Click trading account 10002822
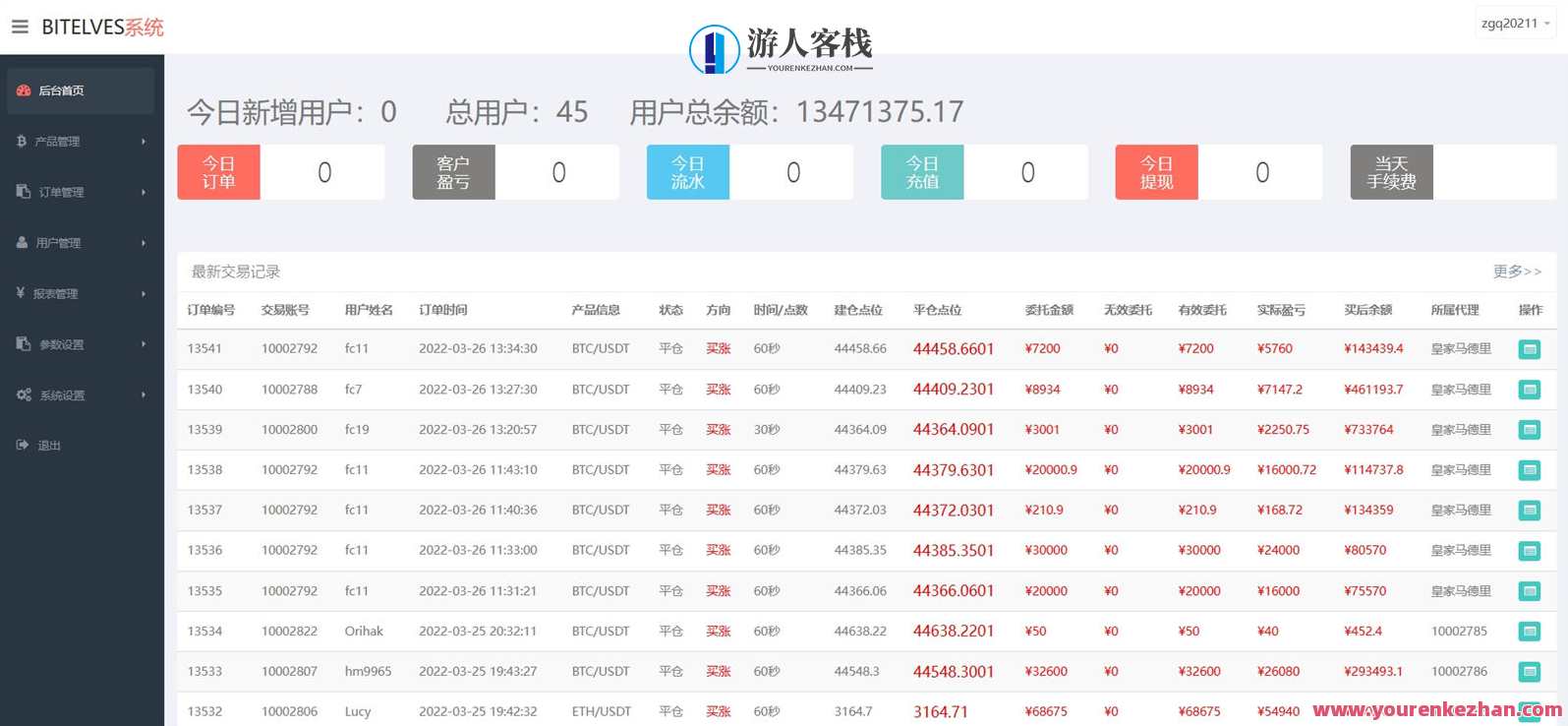The image size is (1568, 726). pos(290,632)
